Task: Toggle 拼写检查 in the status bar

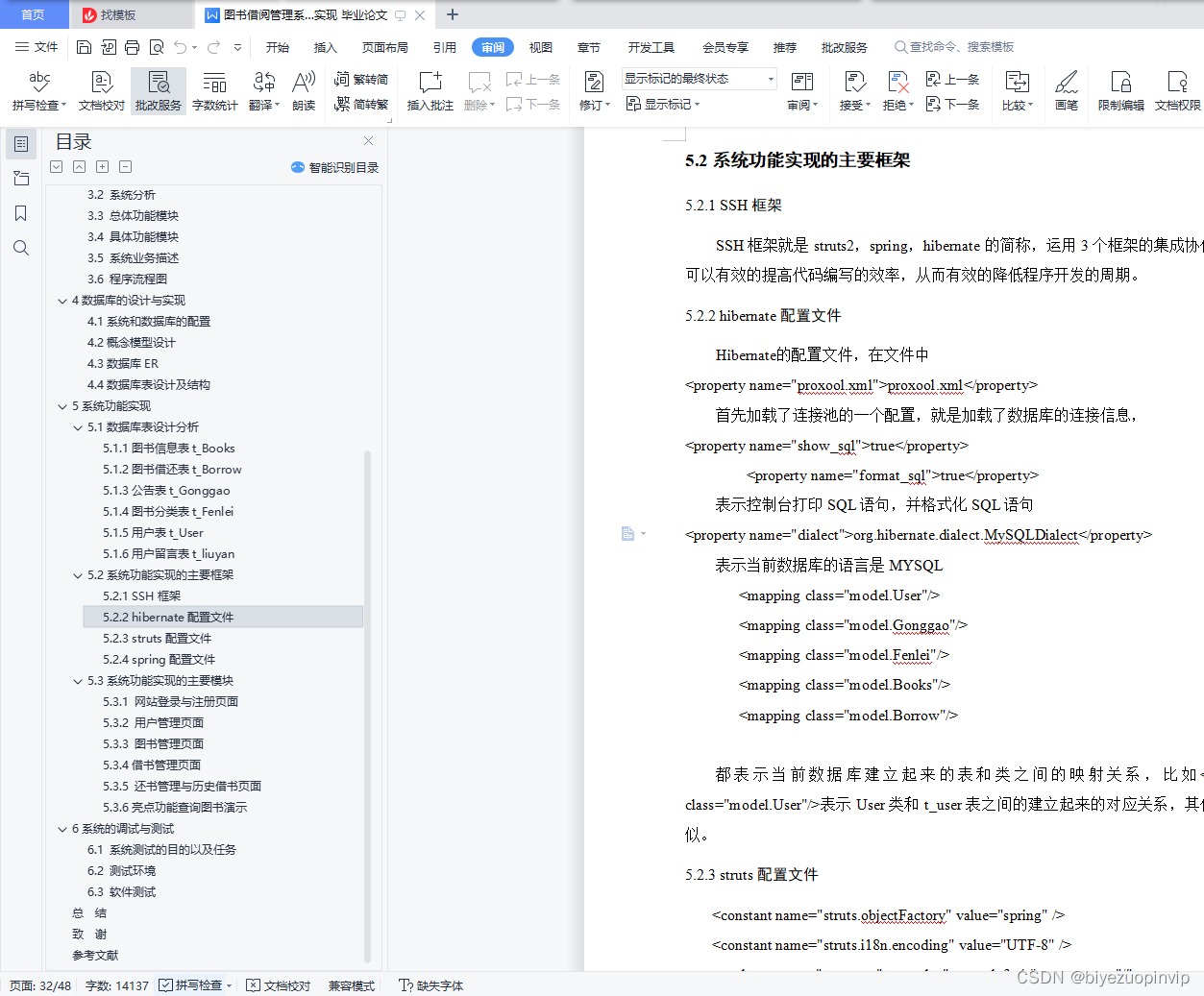Action: [x=192, y=985]
